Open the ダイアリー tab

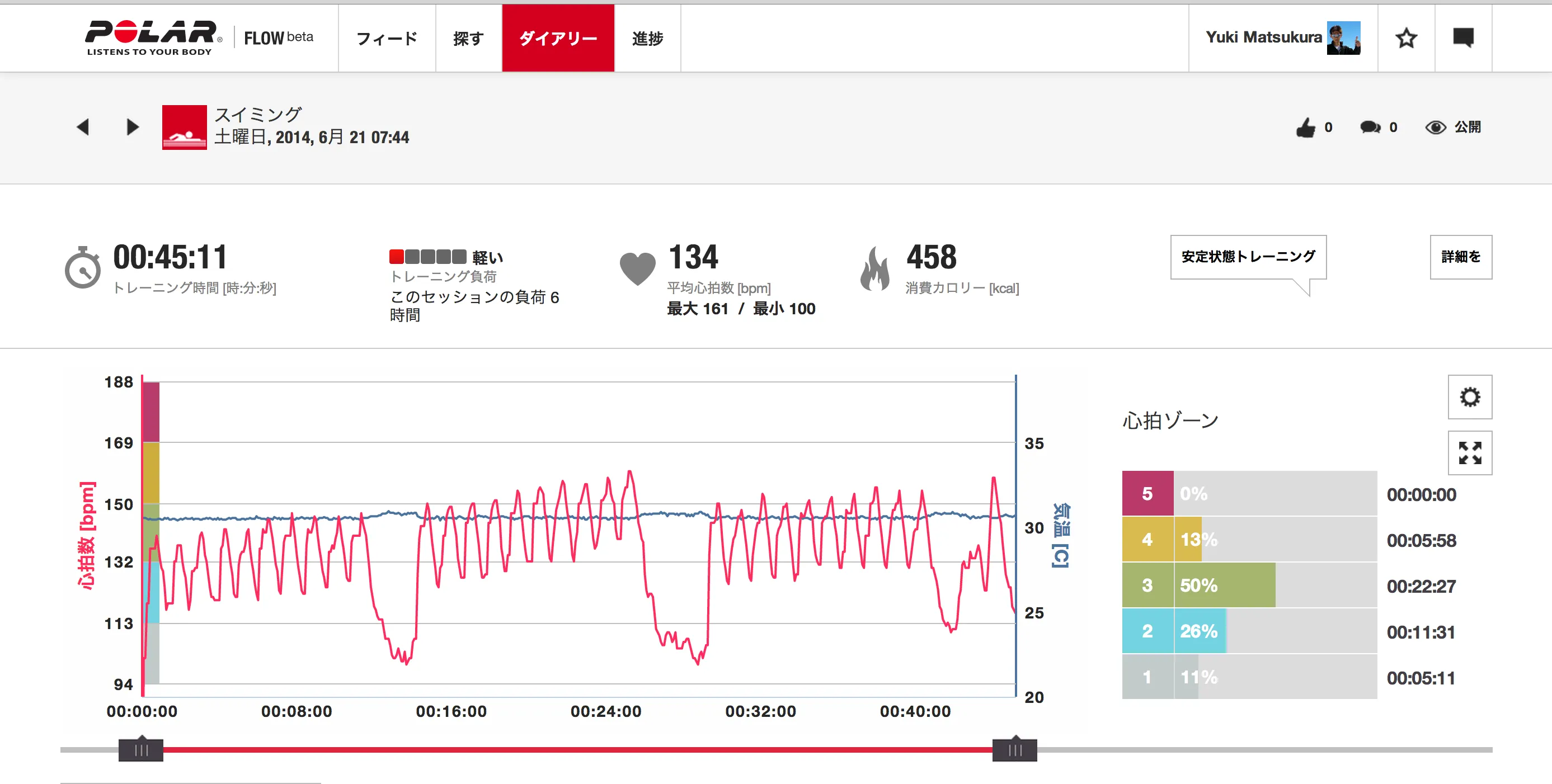pyautogui.click(x=558, y=39)
